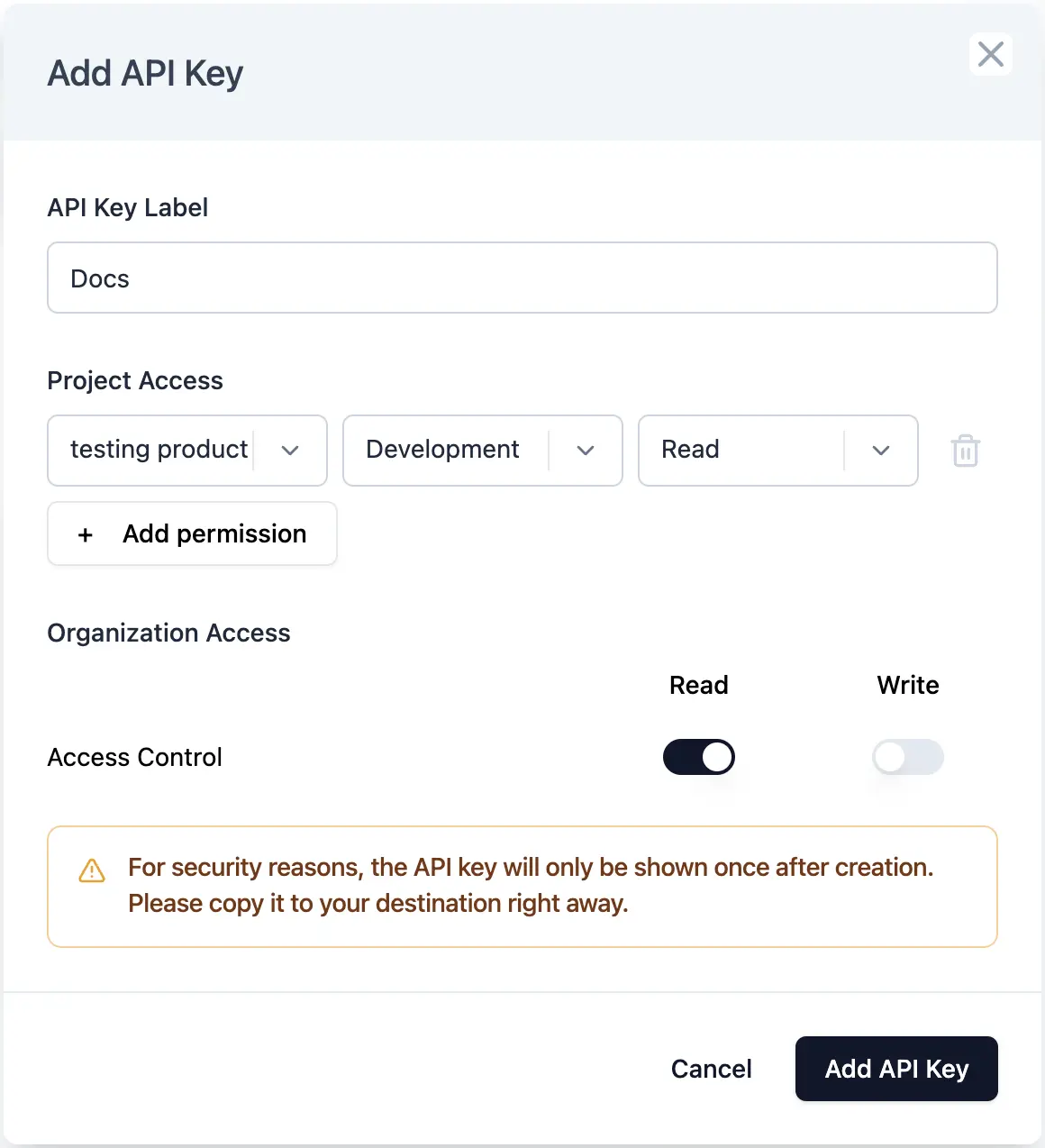Image resolution: width=1045 pixels, height=1148 pixels.
Task: Submit with the Add API Key button
Action: [896, 1069]
